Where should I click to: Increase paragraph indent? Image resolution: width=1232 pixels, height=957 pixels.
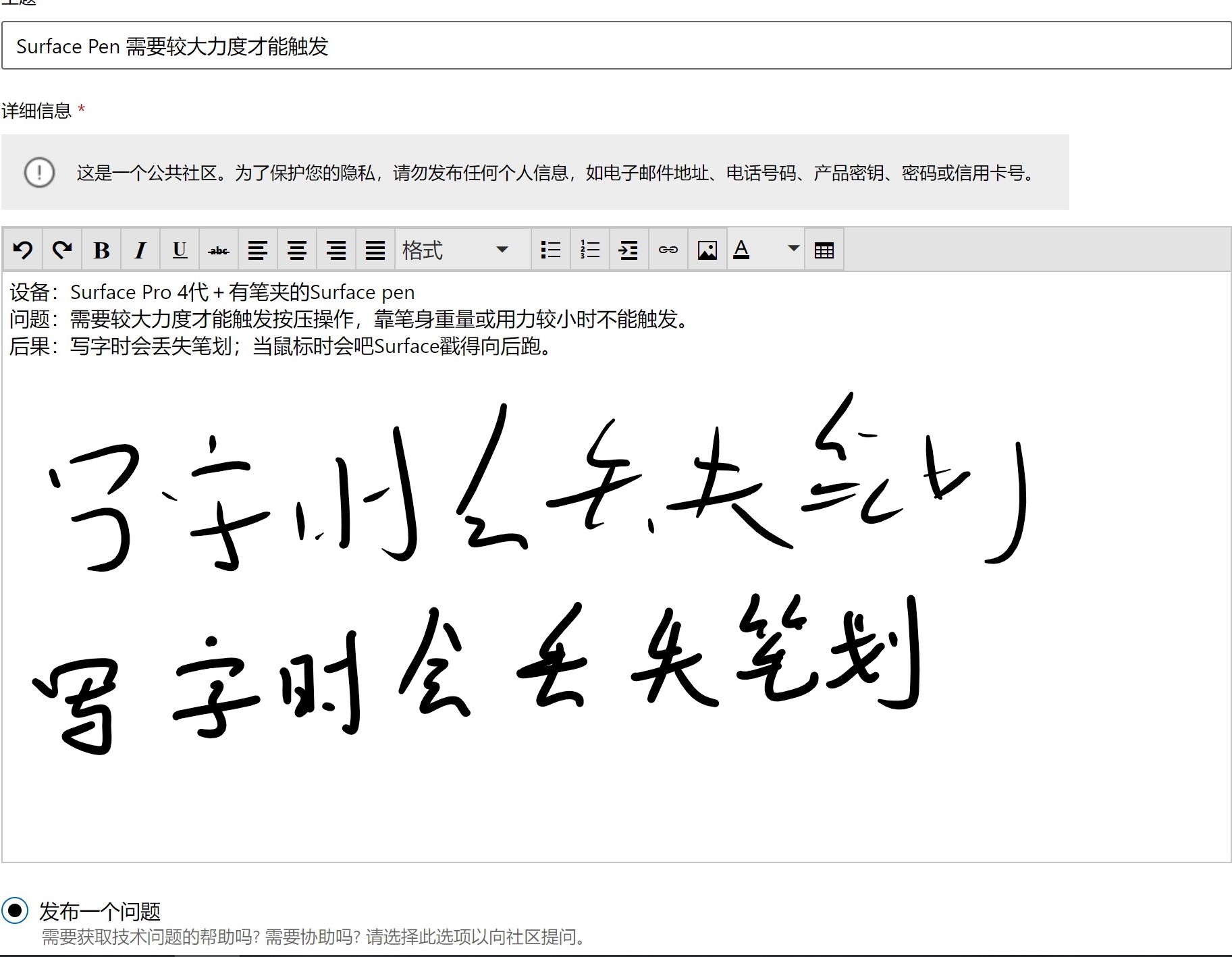(x=629, y=250)
